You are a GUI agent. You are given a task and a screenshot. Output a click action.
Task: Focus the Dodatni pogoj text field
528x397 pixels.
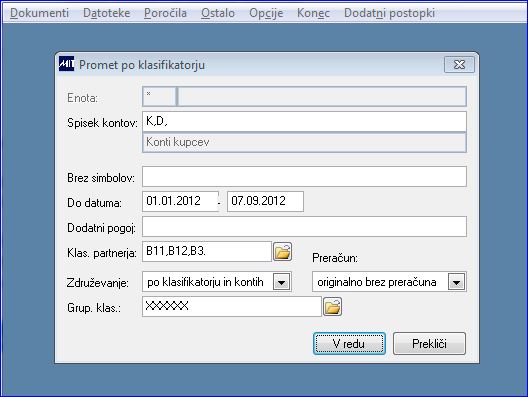pyautogui.click(x=304, y=227)
